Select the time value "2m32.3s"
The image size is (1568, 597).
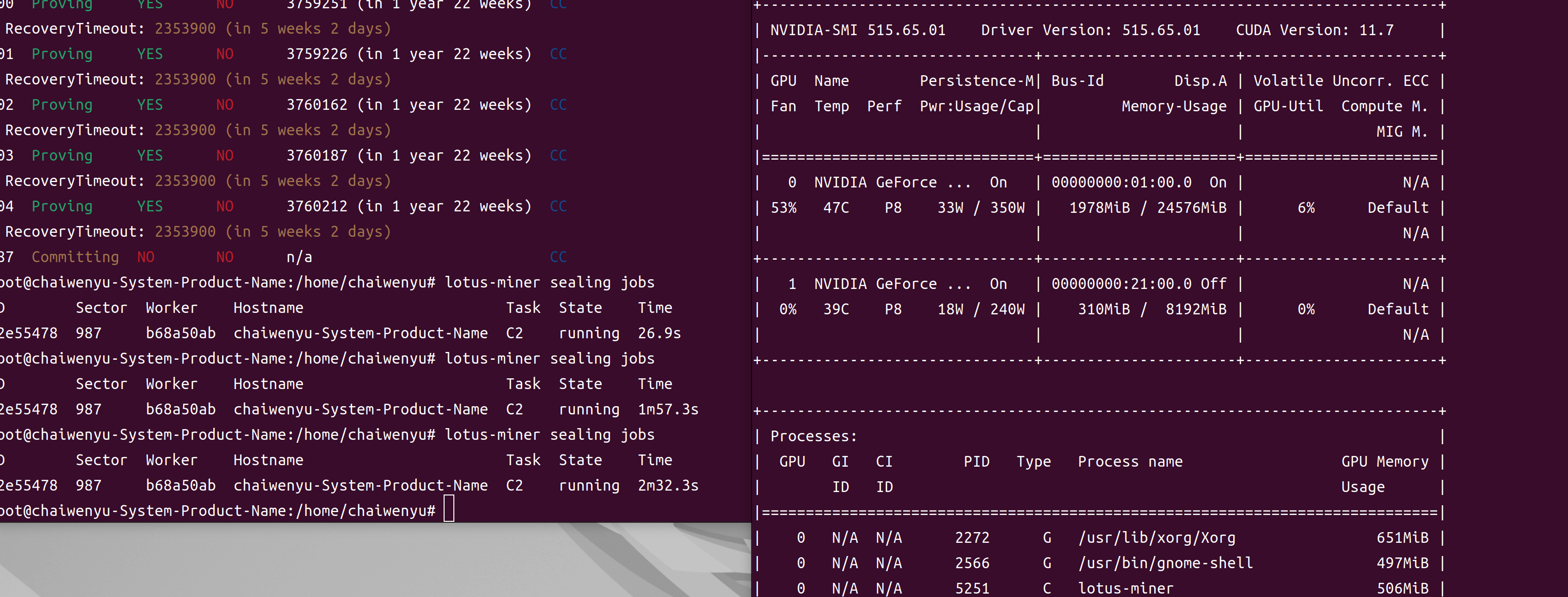point(669,485)
